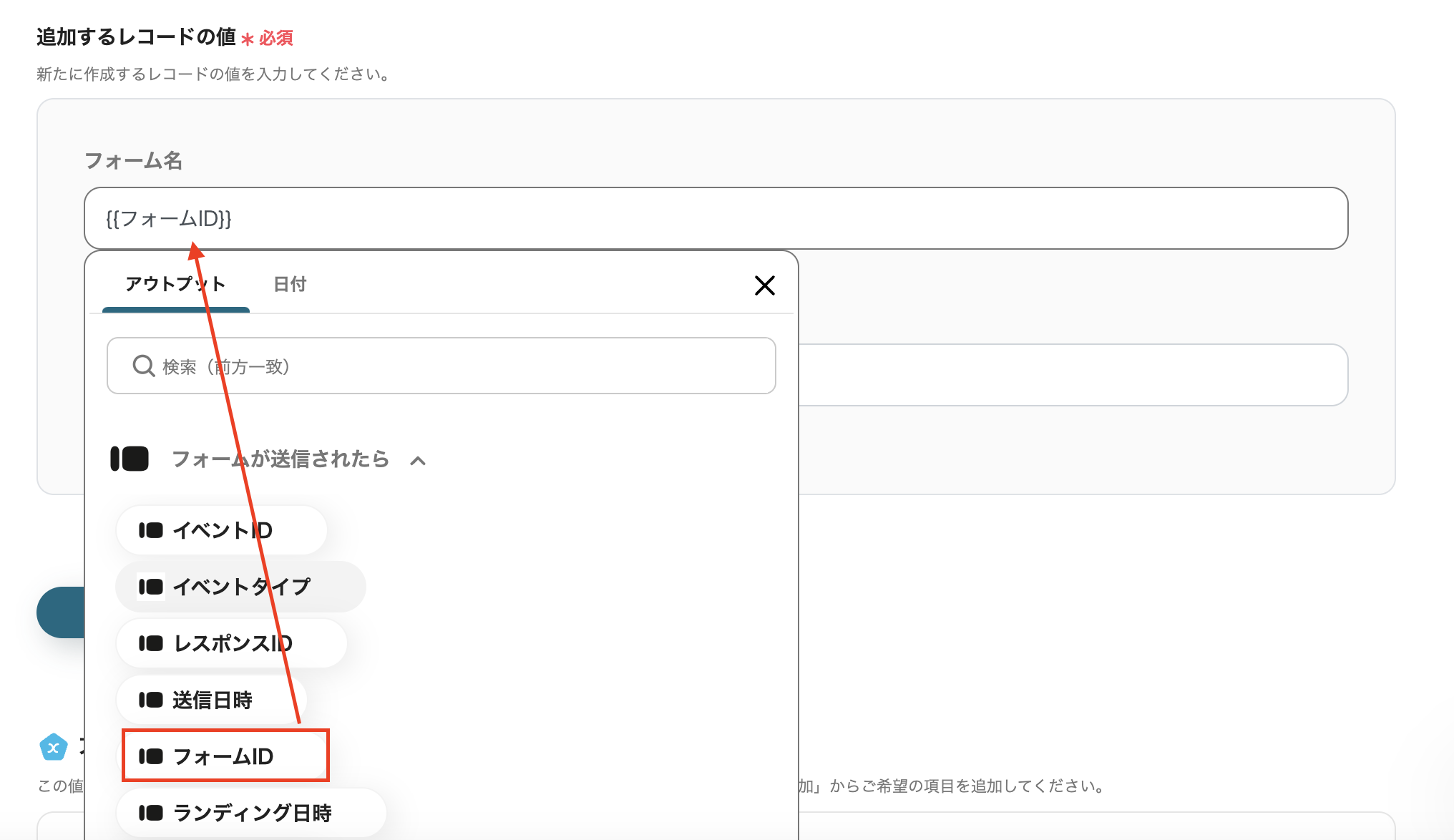
Task: Click the blue pentagon icon at lower left
Action: pyautogui.click(x=54, y=748)
